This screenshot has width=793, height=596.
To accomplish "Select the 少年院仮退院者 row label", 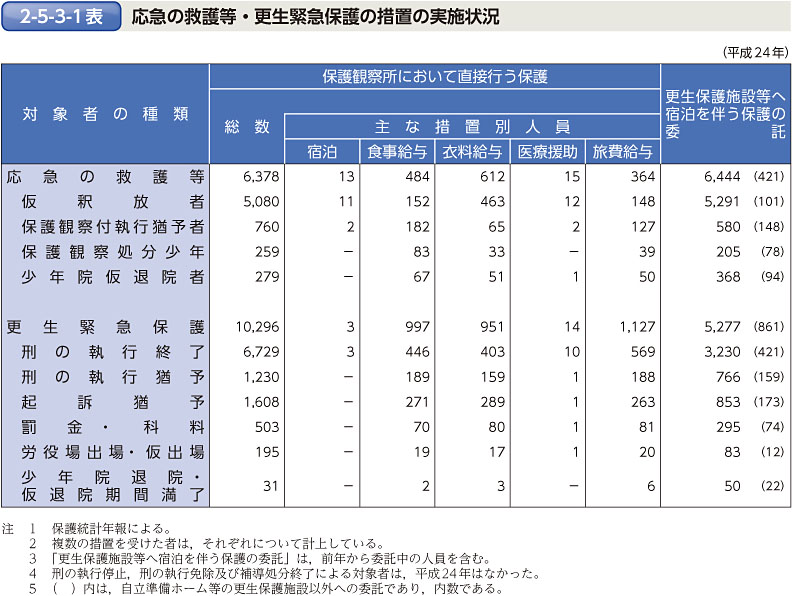I will click(x=113, y=277).
